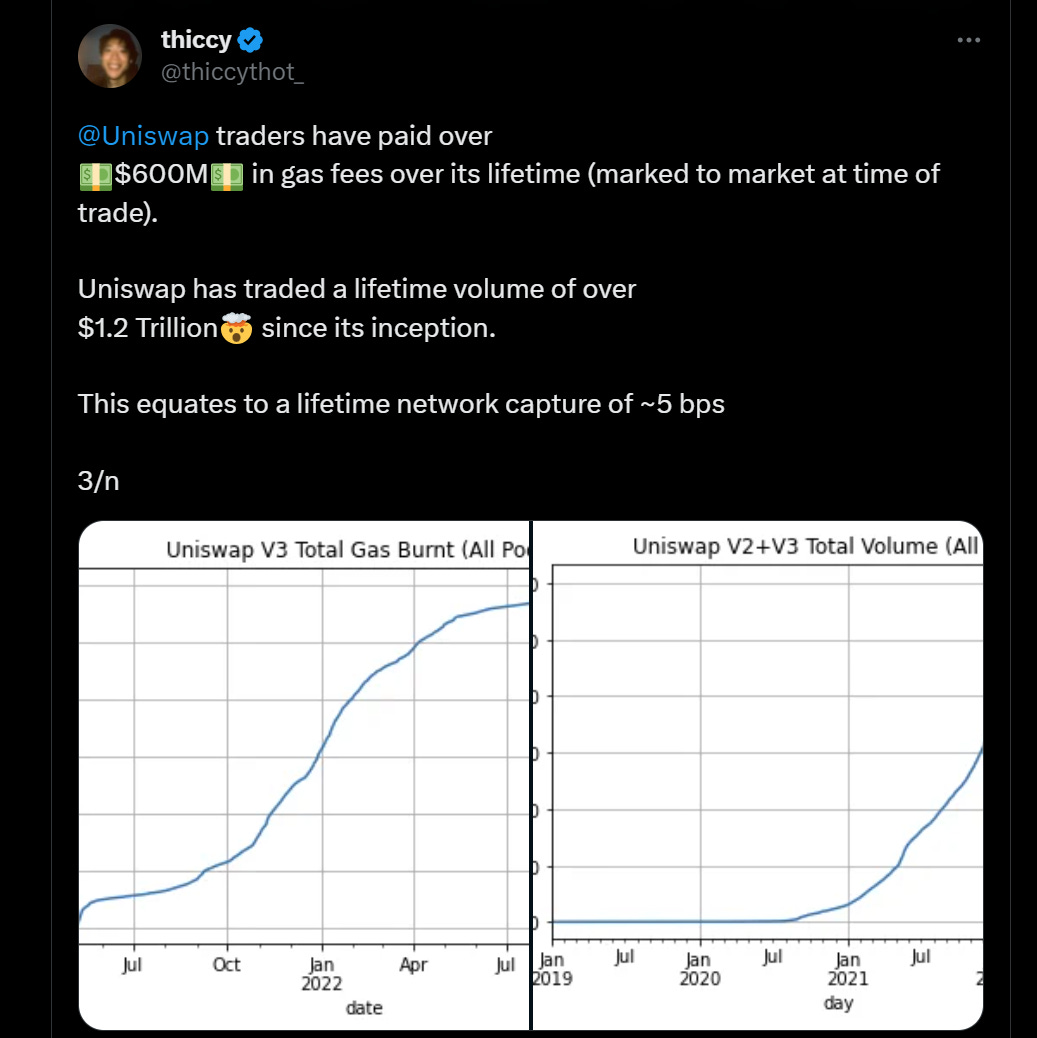
Task: Click the Oct tick on gas chart
Action: pos(226,965)
